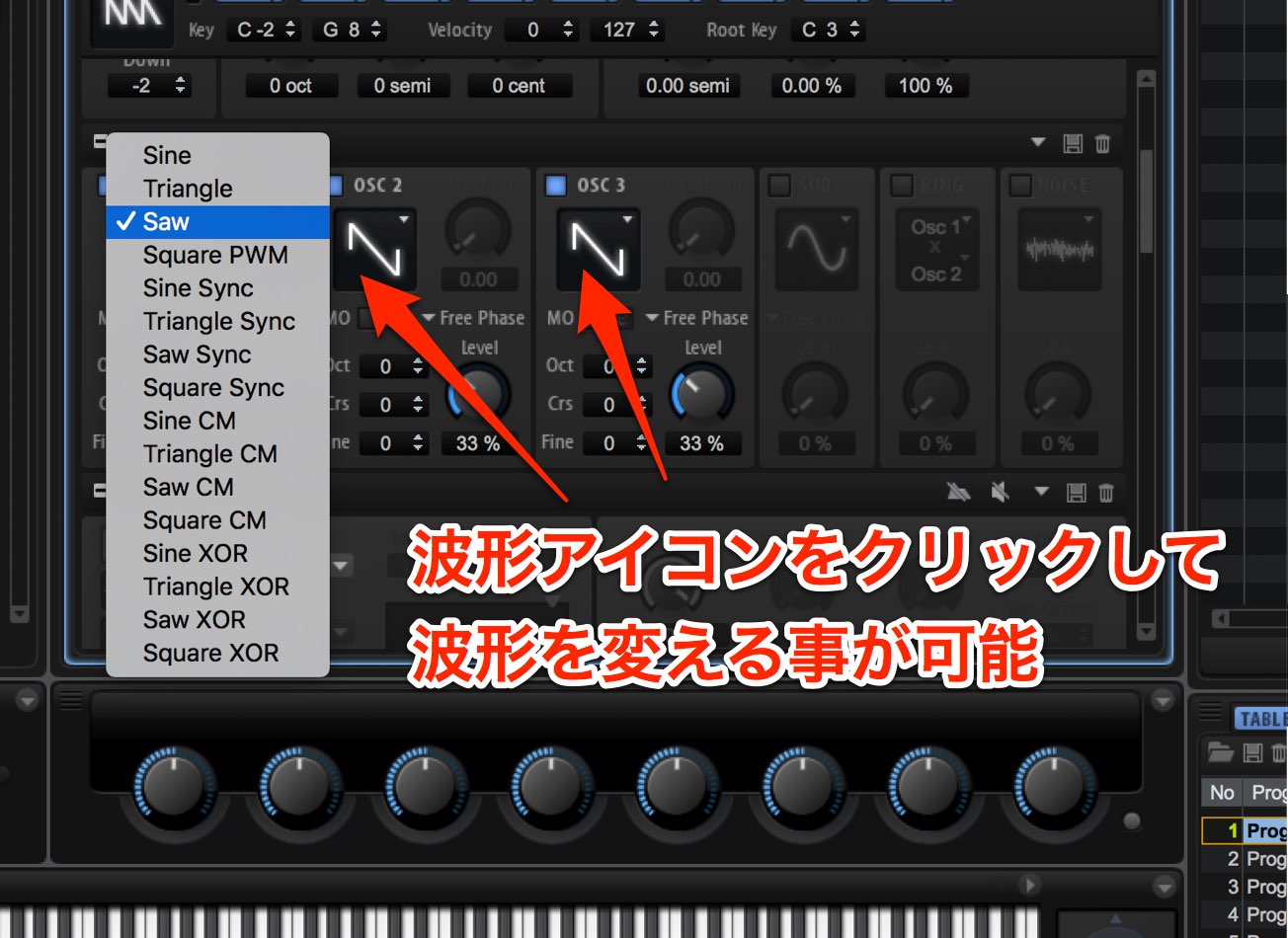Choose Sine CM waveform
The height and width of the screenshot is (938, 1288).
pyautogui.click(x=217, y=421)
